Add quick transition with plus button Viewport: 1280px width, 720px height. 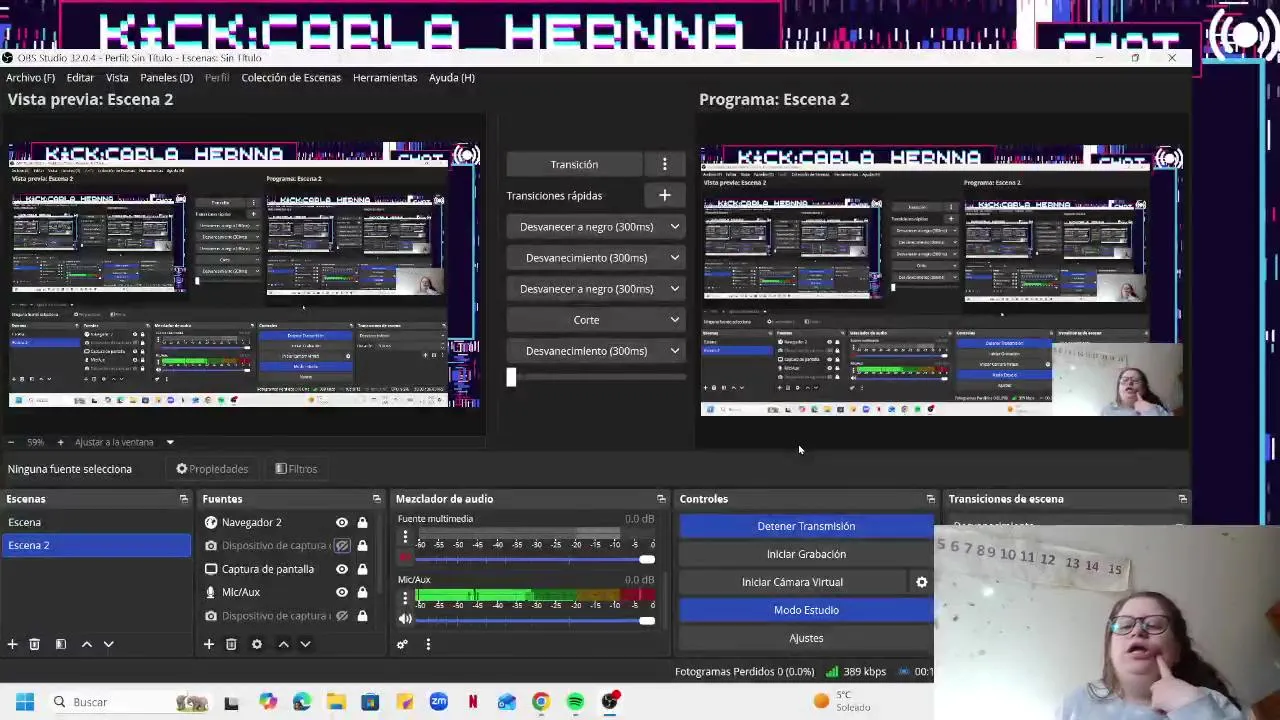click(x=664, y=195)
